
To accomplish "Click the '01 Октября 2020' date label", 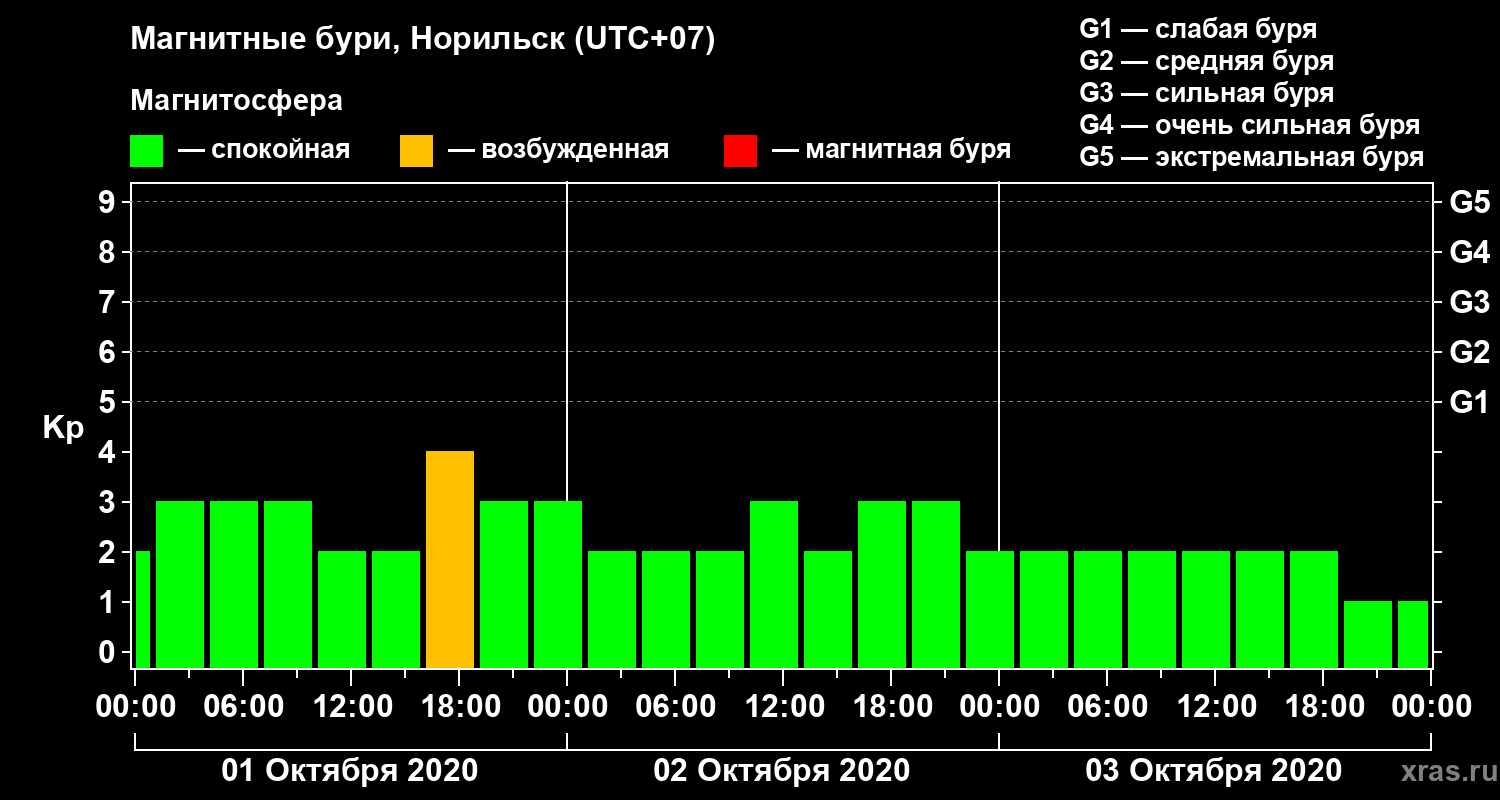I will (350, 771).
